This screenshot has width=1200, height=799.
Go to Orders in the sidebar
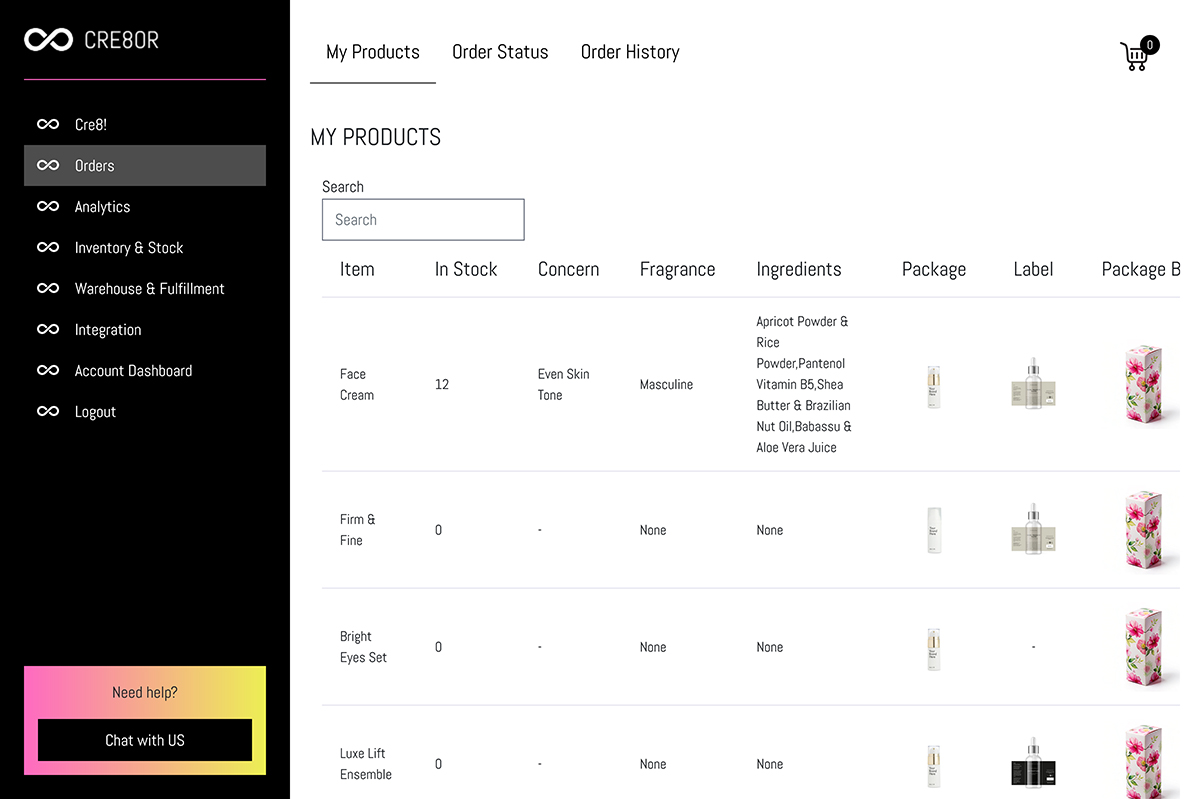click(x=95, y=166)
